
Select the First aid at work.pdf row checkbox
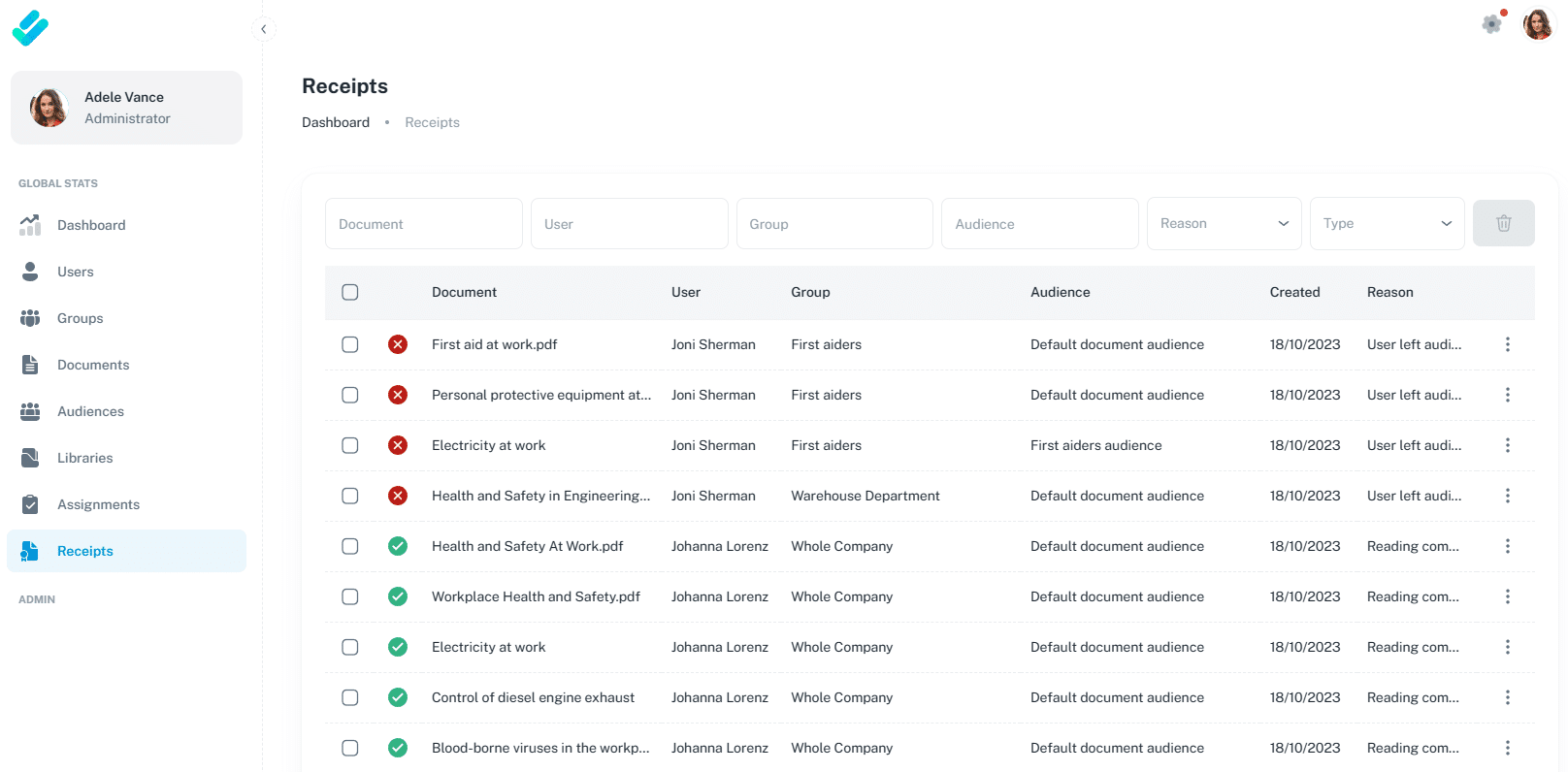pos(350,344)
